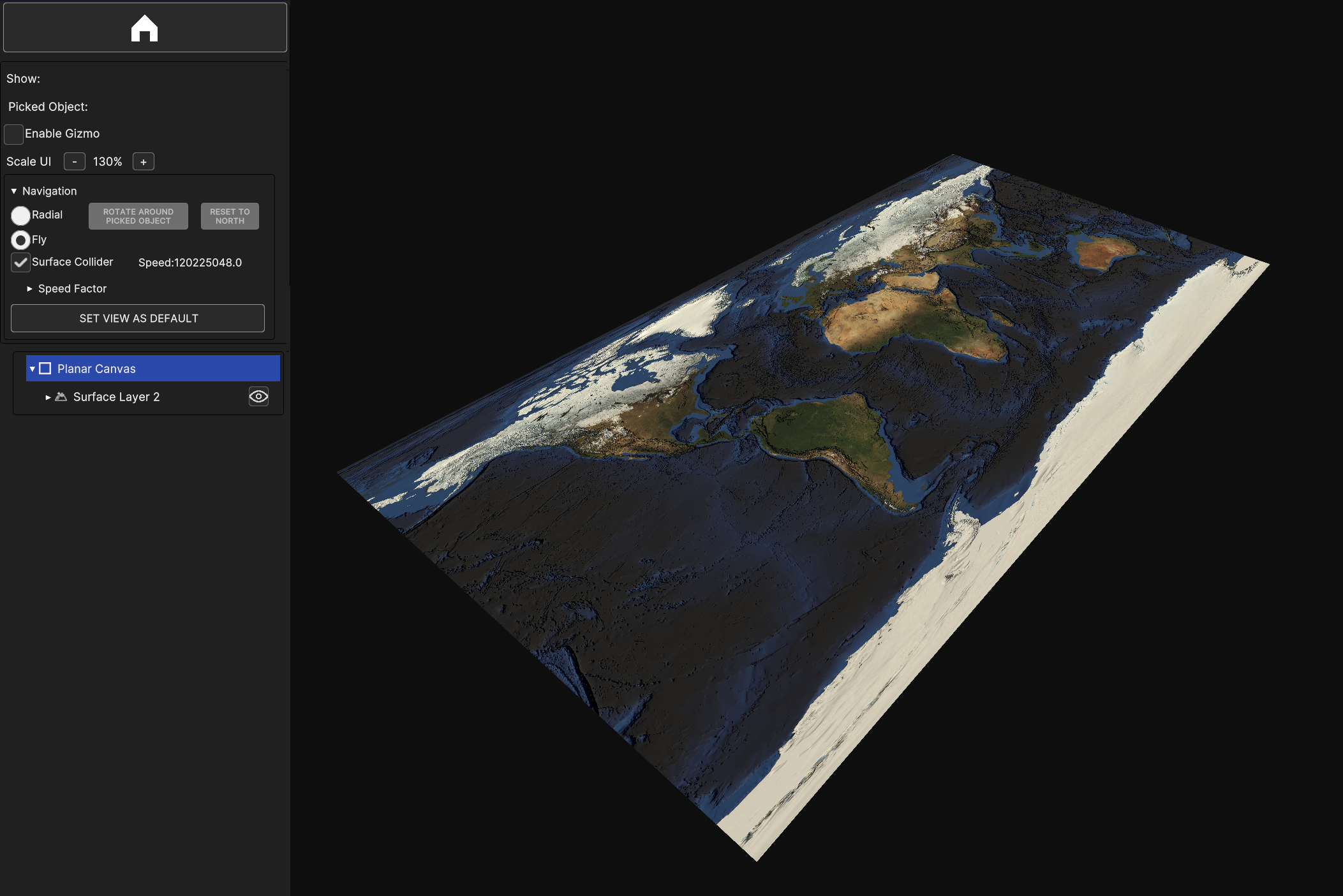Viewport: 1343px width, 896px height.
Task: Select the Planar Canvas tree item
Action: coord(96,369)
